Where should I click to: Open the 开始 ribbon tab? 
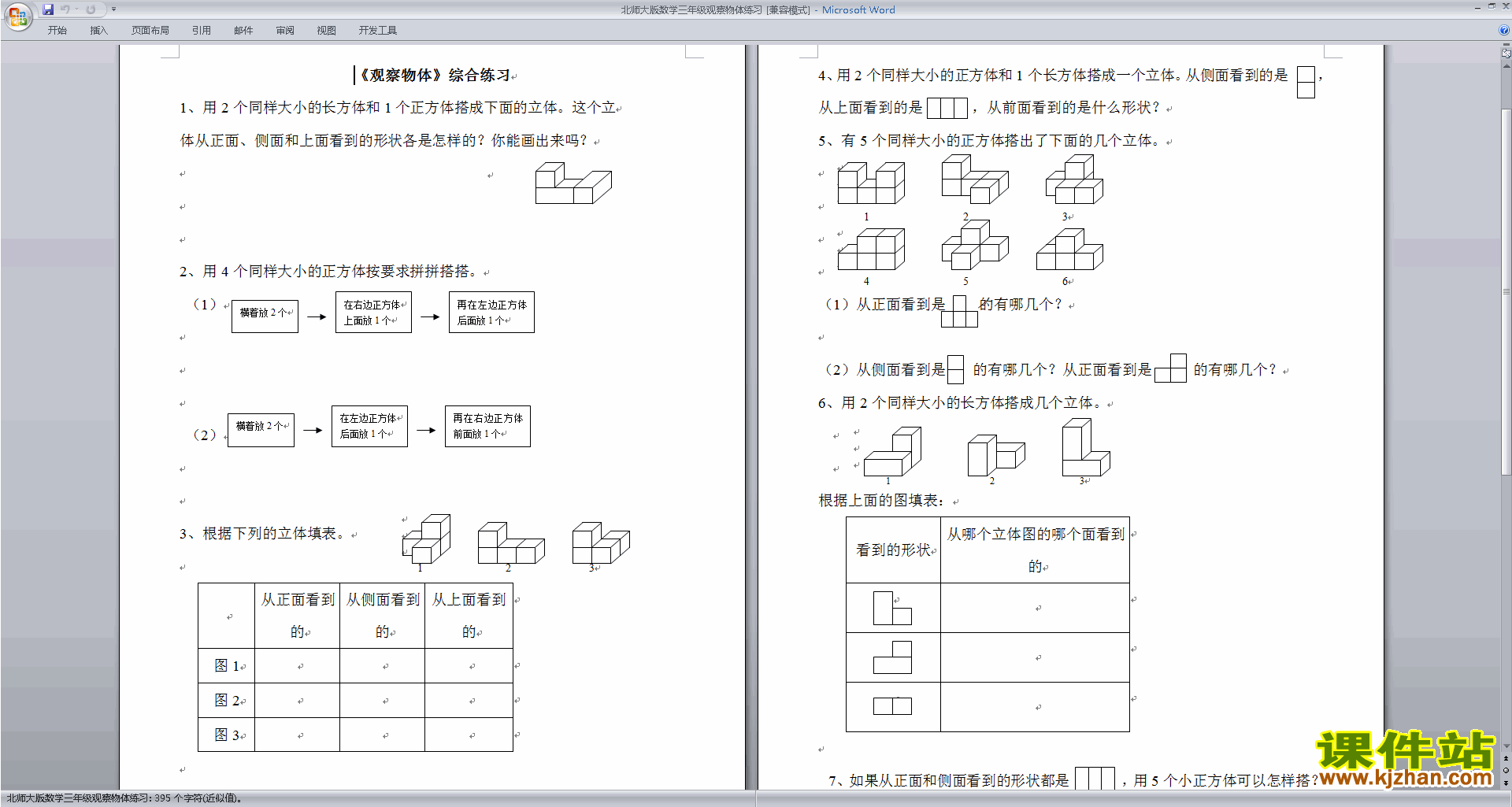pyautogui.click(x=57, y=31)
